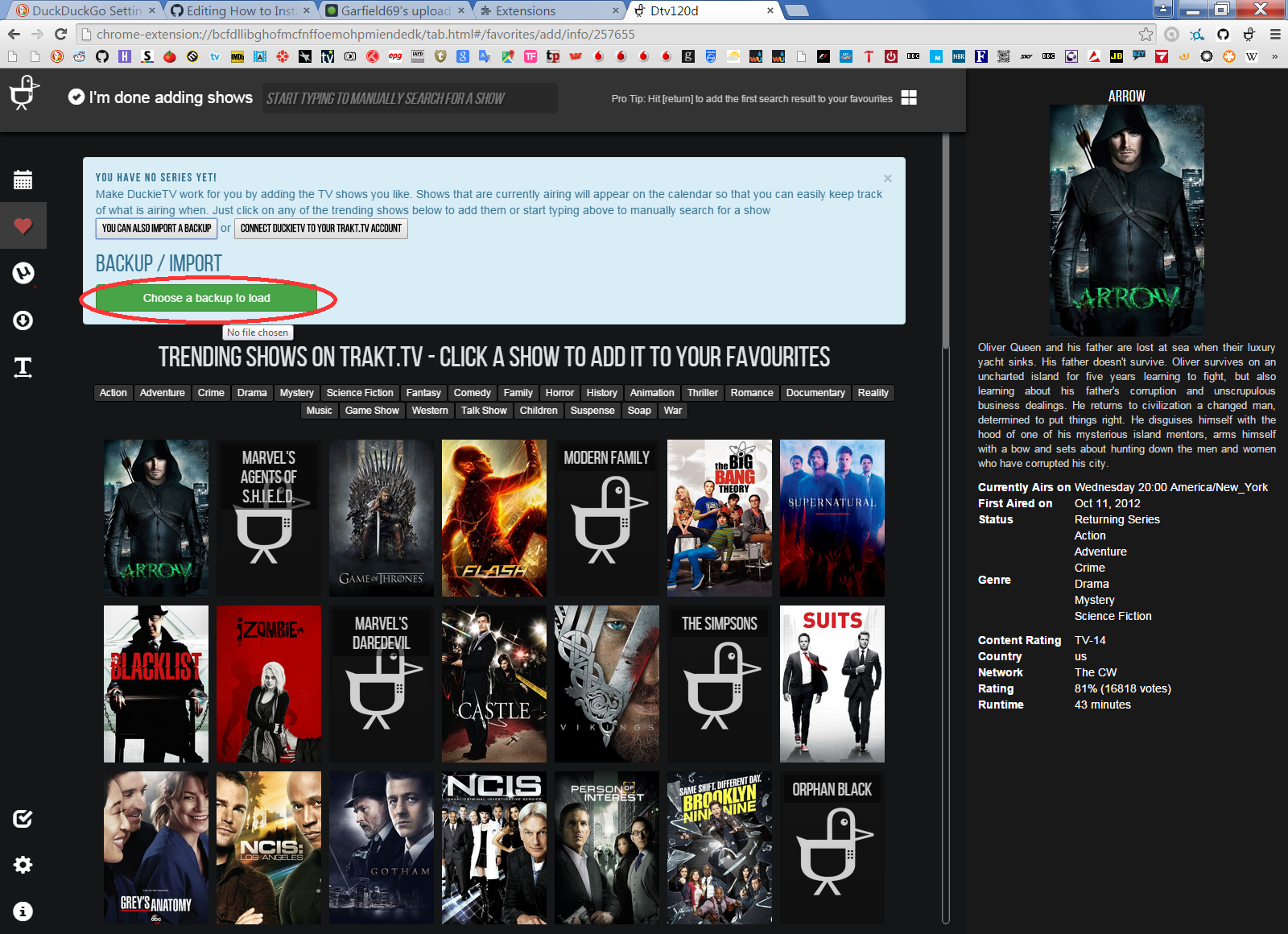Add The Simpsons show tile

720,684
